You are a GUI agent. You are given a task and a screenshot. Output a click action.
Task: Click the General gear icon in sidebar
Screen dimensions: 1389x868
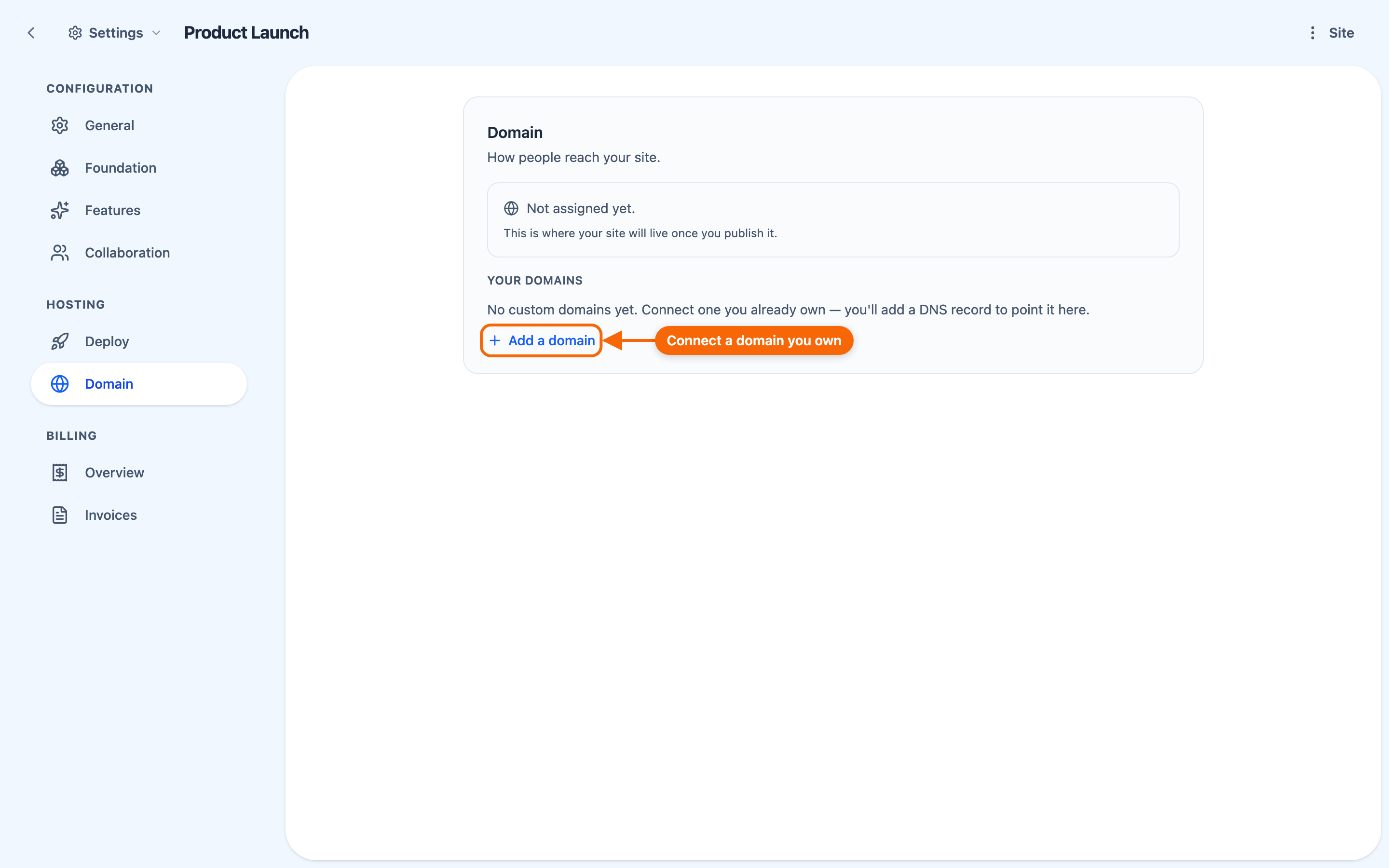tap(60, 125)
